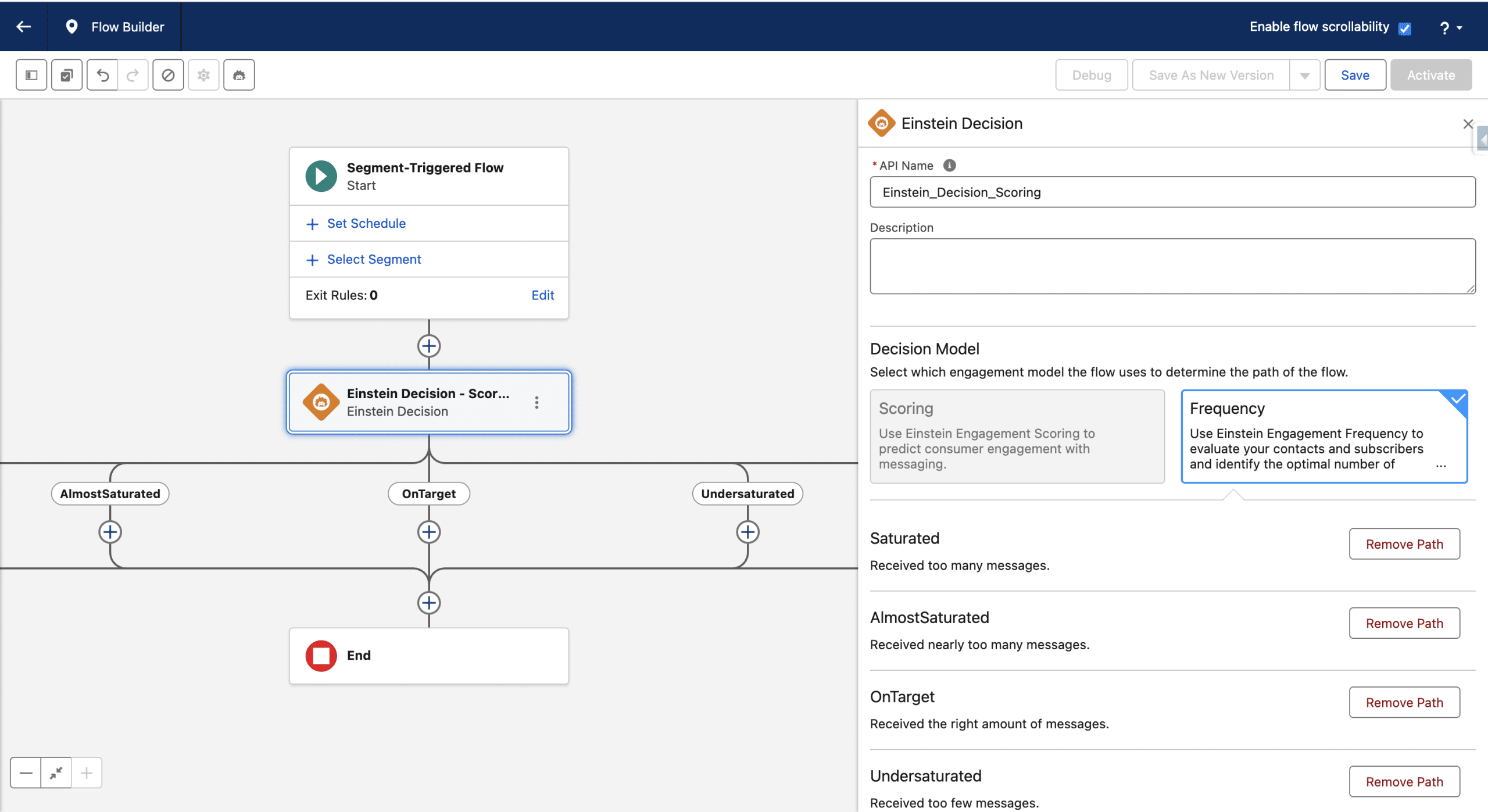Click the Save button
The height and width of the screenshot is (812, 1488).
[1355, 76]
